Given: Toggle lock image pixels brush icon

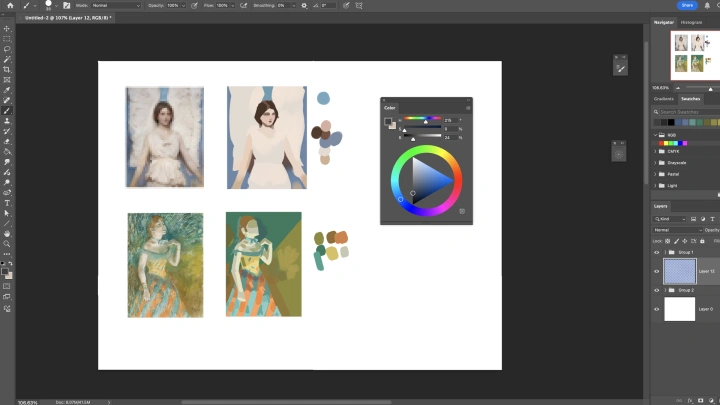Looking at the screenshot, I should click(x=676, y=241).
